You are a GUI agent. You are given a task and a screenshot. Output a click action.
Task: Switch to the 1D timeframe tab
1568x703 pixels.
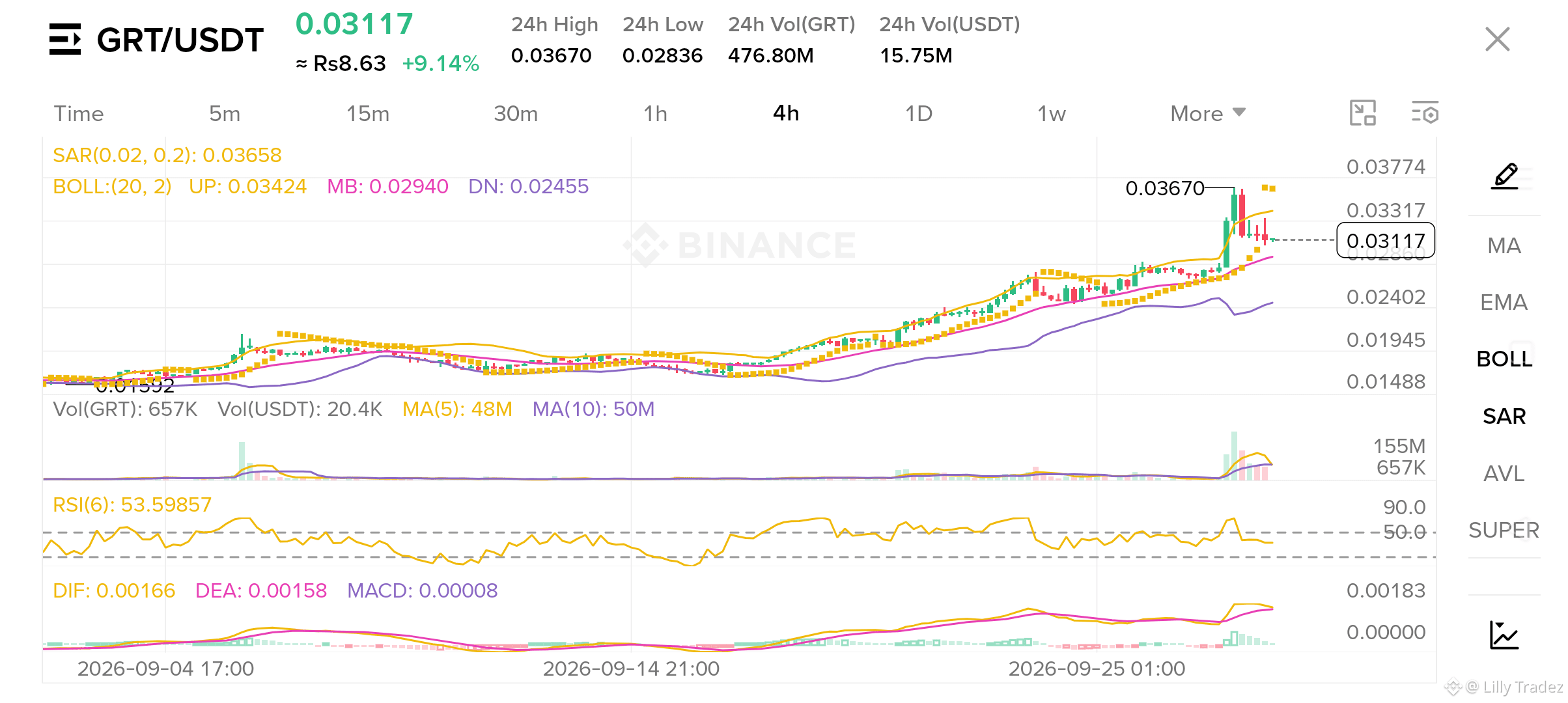[919, 113]
